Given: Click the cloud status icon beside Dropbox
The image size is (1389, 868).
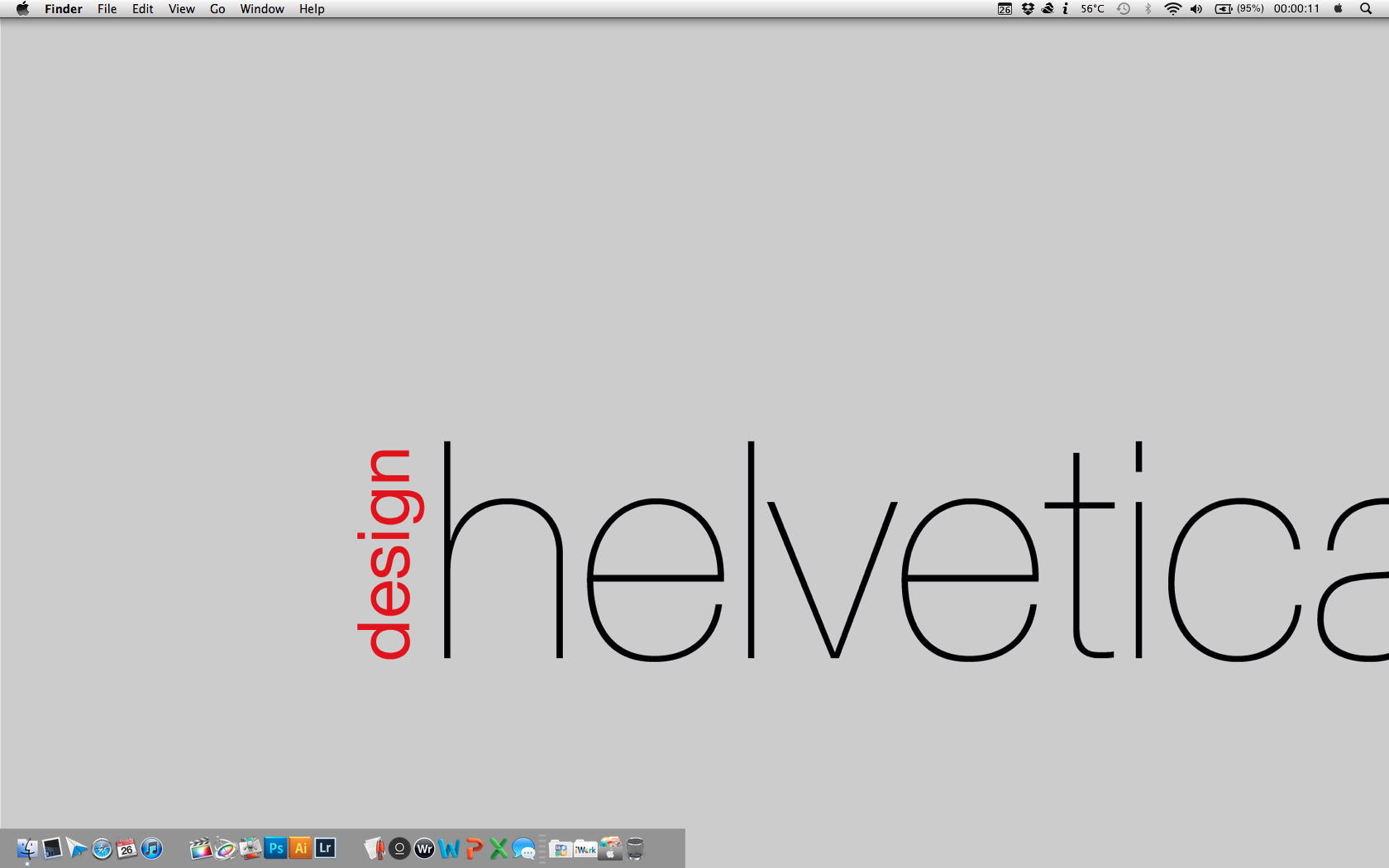Looking at the screenshot, I should click(x=1048, y=9).
